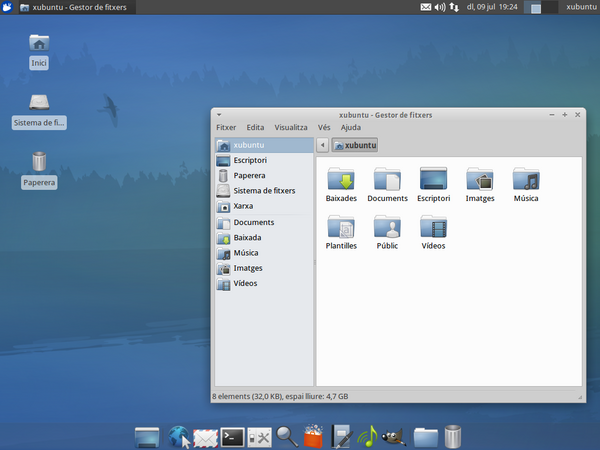Click the xubuntu path bar button

point(355,145)
